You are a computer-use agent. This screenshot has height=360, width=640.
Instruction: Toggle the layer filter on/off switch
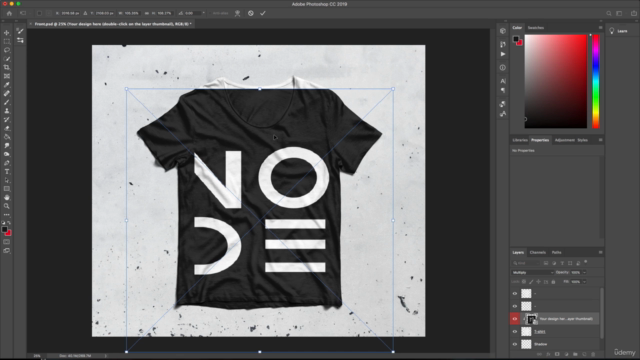coord(586,262)
